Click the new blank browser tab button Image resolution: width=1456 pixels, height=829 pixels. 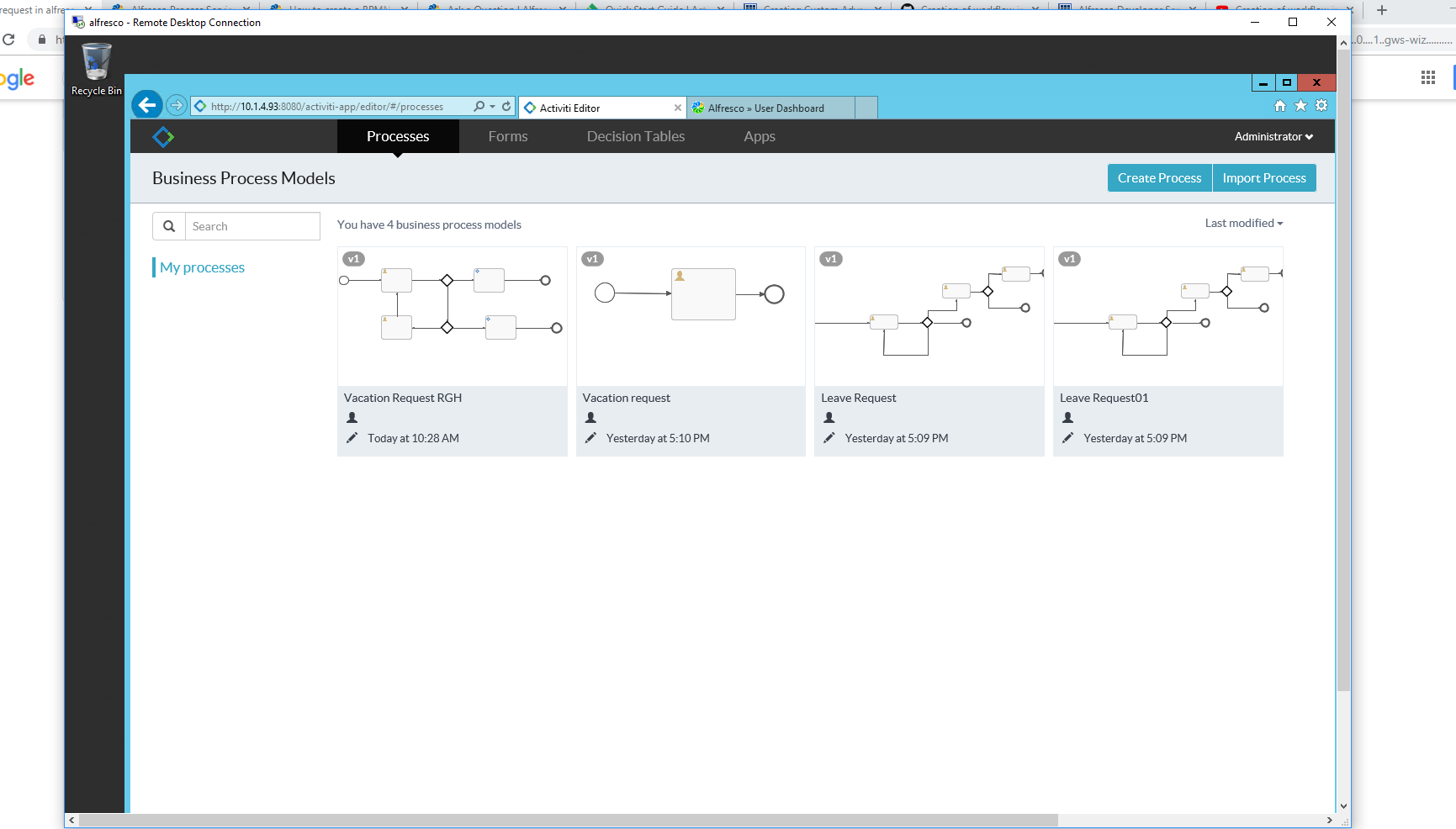click(866, 108)
